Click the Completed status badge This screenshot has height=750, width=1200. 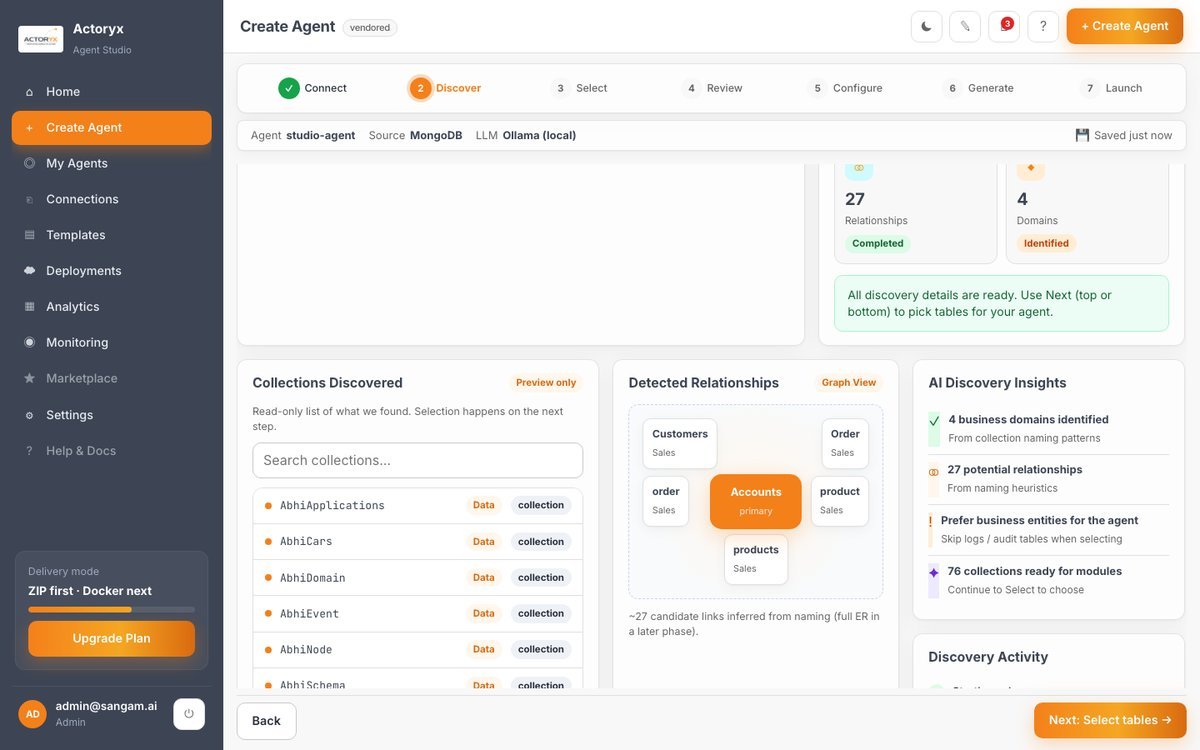(878, 244)
